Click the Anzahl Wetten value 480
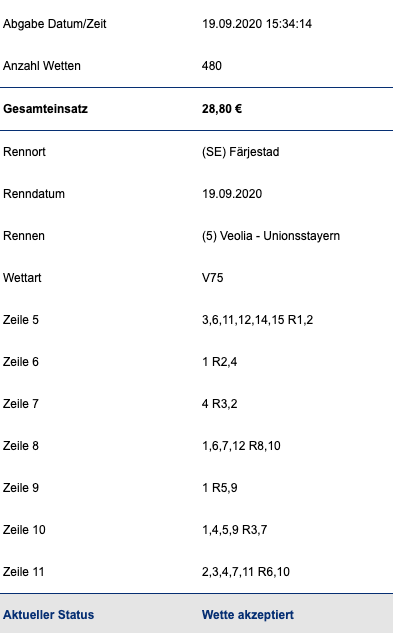 click(x=212, y=66)
